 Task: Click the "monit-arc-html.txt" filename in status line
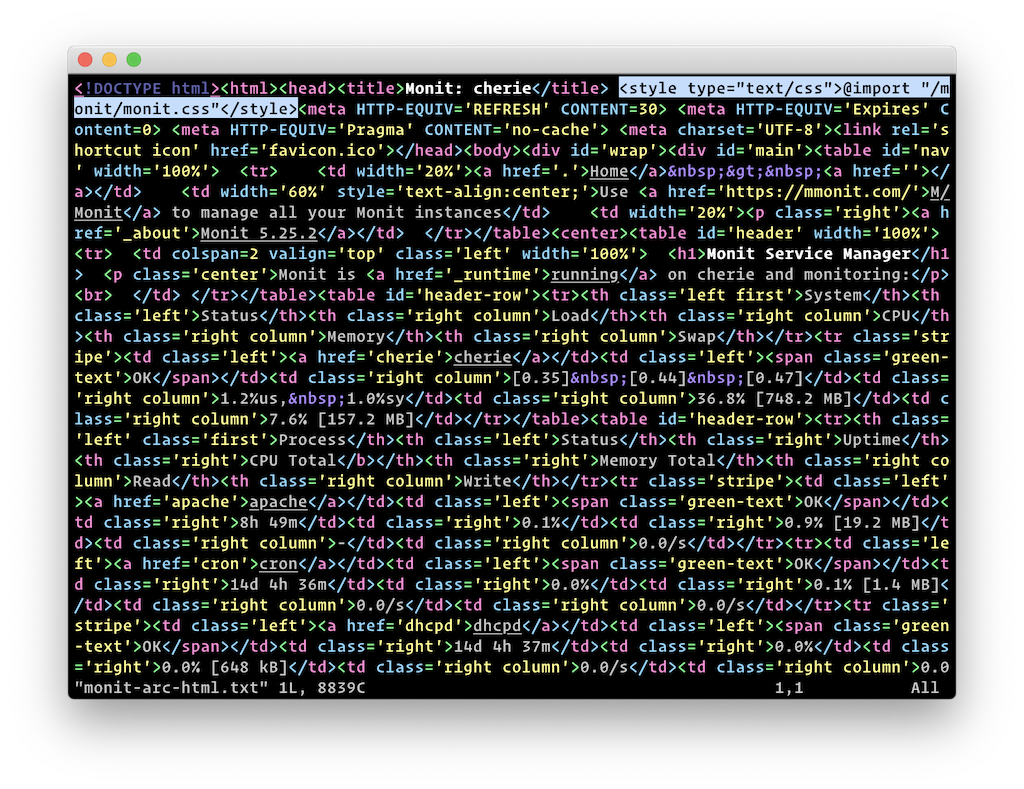(172, 688)
